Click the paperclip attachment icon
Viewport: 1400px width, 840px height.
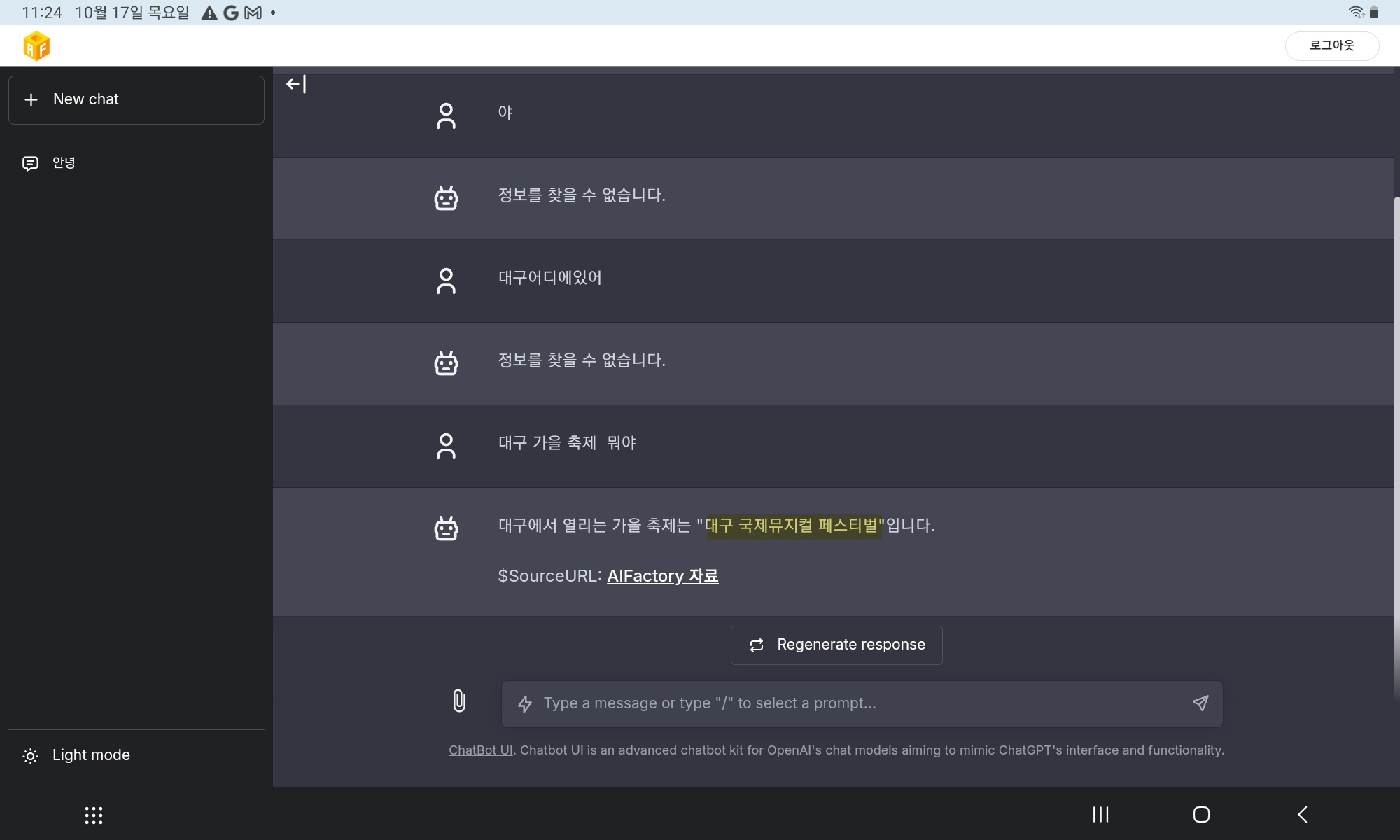[x=459, y=701]
